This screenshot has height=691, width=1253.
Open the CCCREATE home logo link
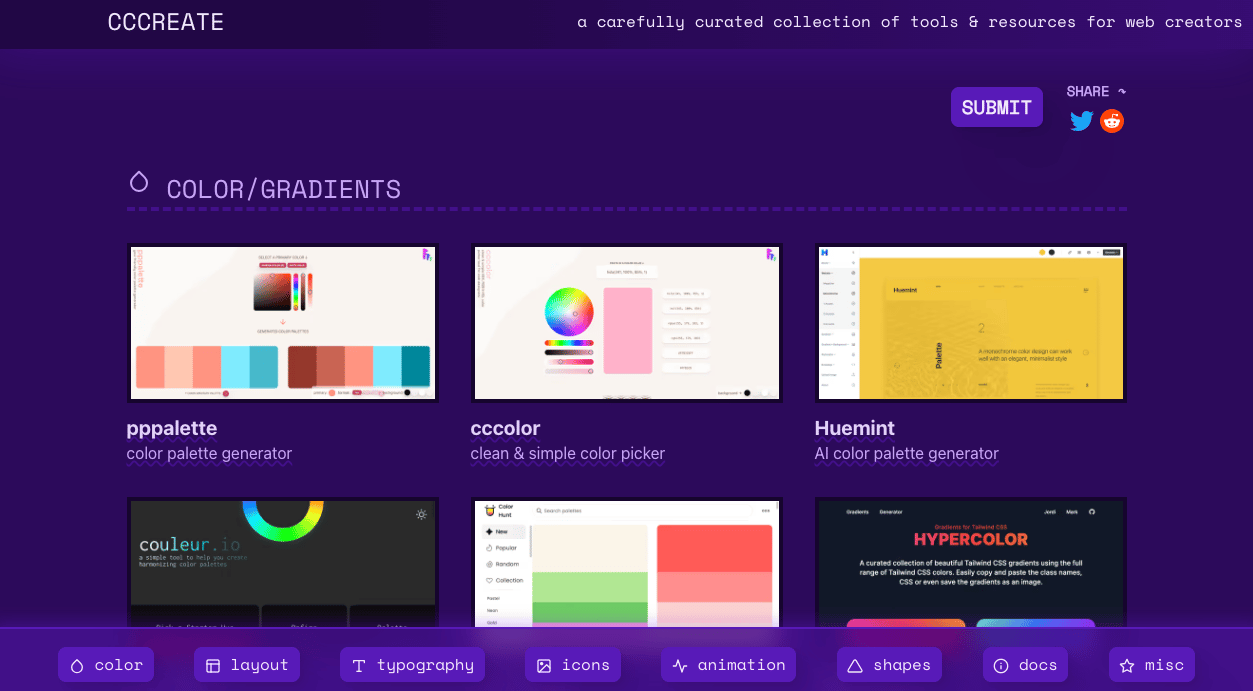coord(166,22)
